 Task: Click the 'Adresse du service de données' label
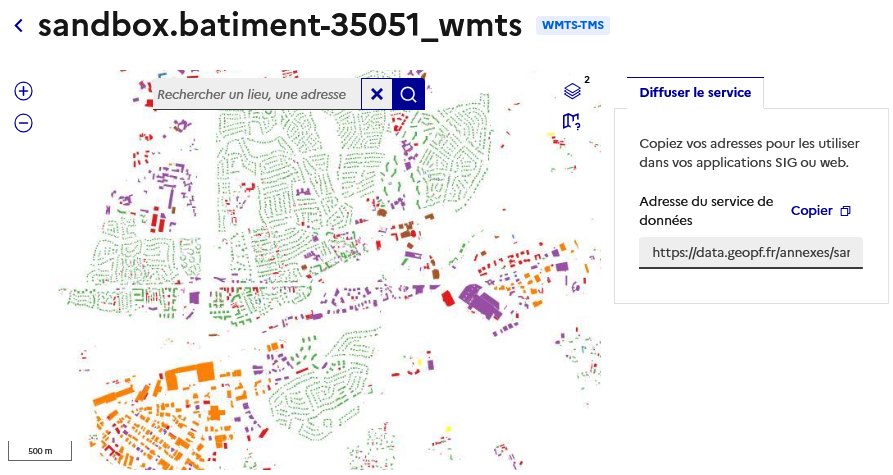tap(706, 211)
